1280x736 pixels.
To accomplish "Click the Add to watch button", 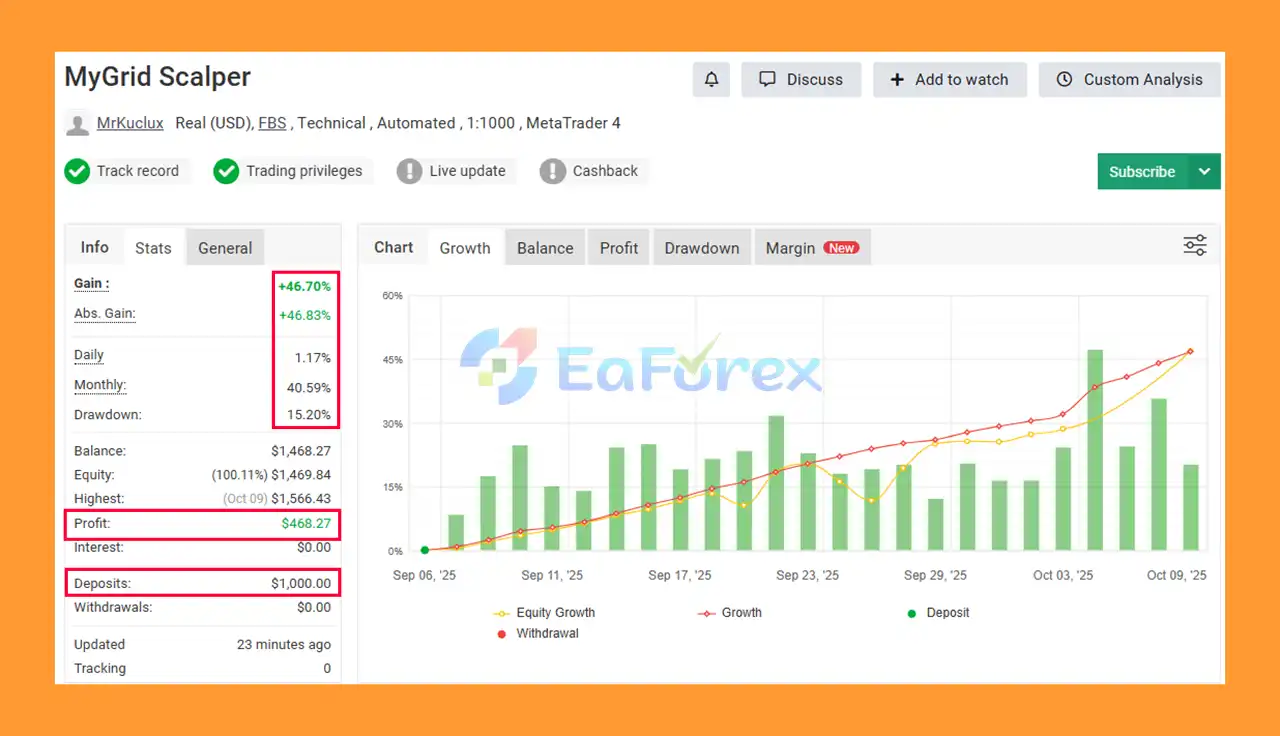I will click(x=949, y=80).
